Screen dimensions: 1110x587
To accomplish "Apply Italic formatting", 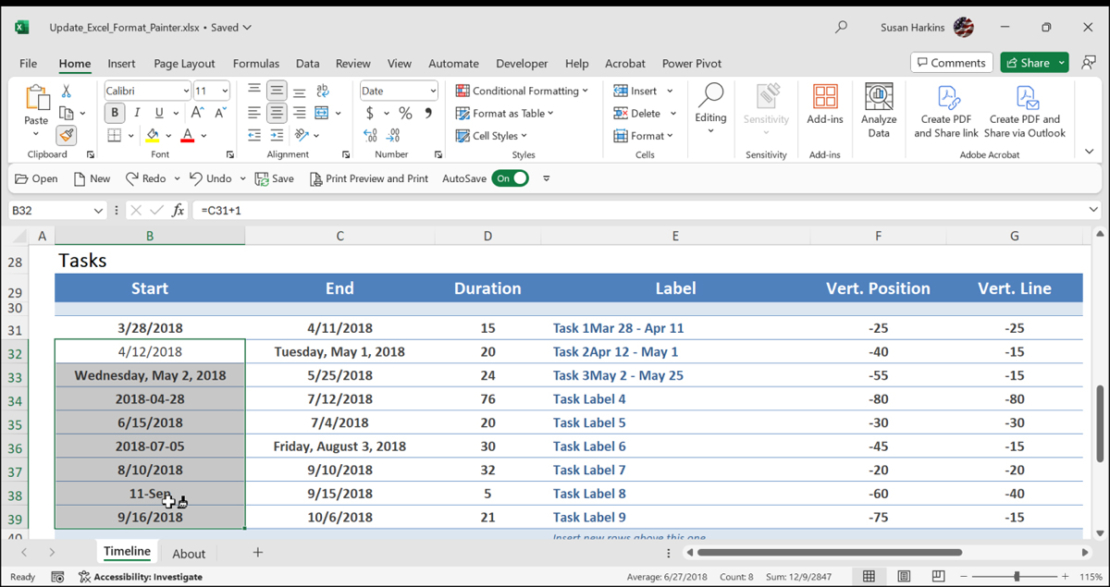I will 137,113.
